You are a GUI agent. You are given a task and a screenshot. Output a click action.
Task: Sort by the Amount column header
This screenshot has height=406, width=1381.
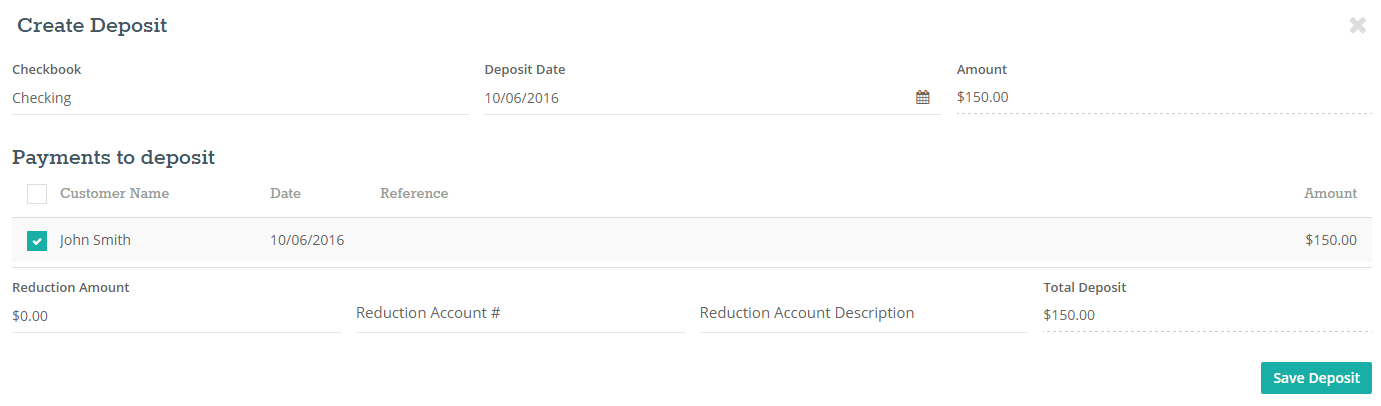point(1330,193)
